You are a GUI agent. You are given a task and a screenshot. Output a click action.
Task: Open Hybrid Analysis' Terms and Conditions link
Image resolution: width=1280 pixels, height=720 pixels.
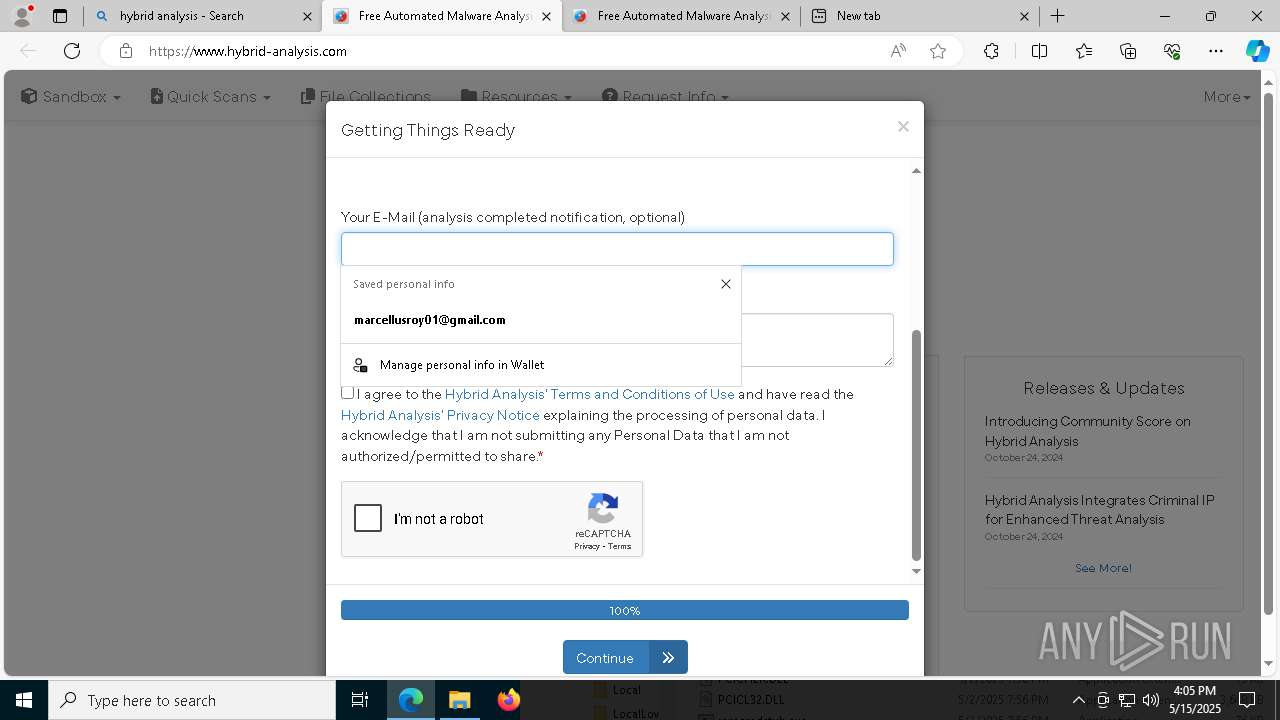pos(590,394)
